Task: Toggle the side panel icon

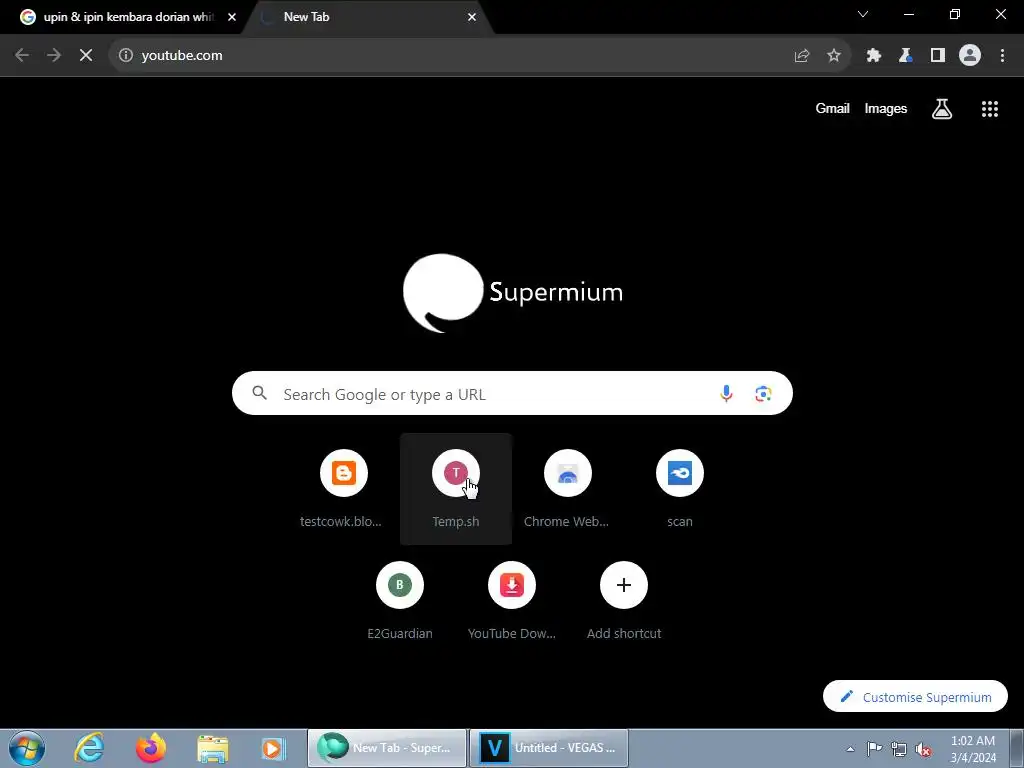Action: click(938, 56)
